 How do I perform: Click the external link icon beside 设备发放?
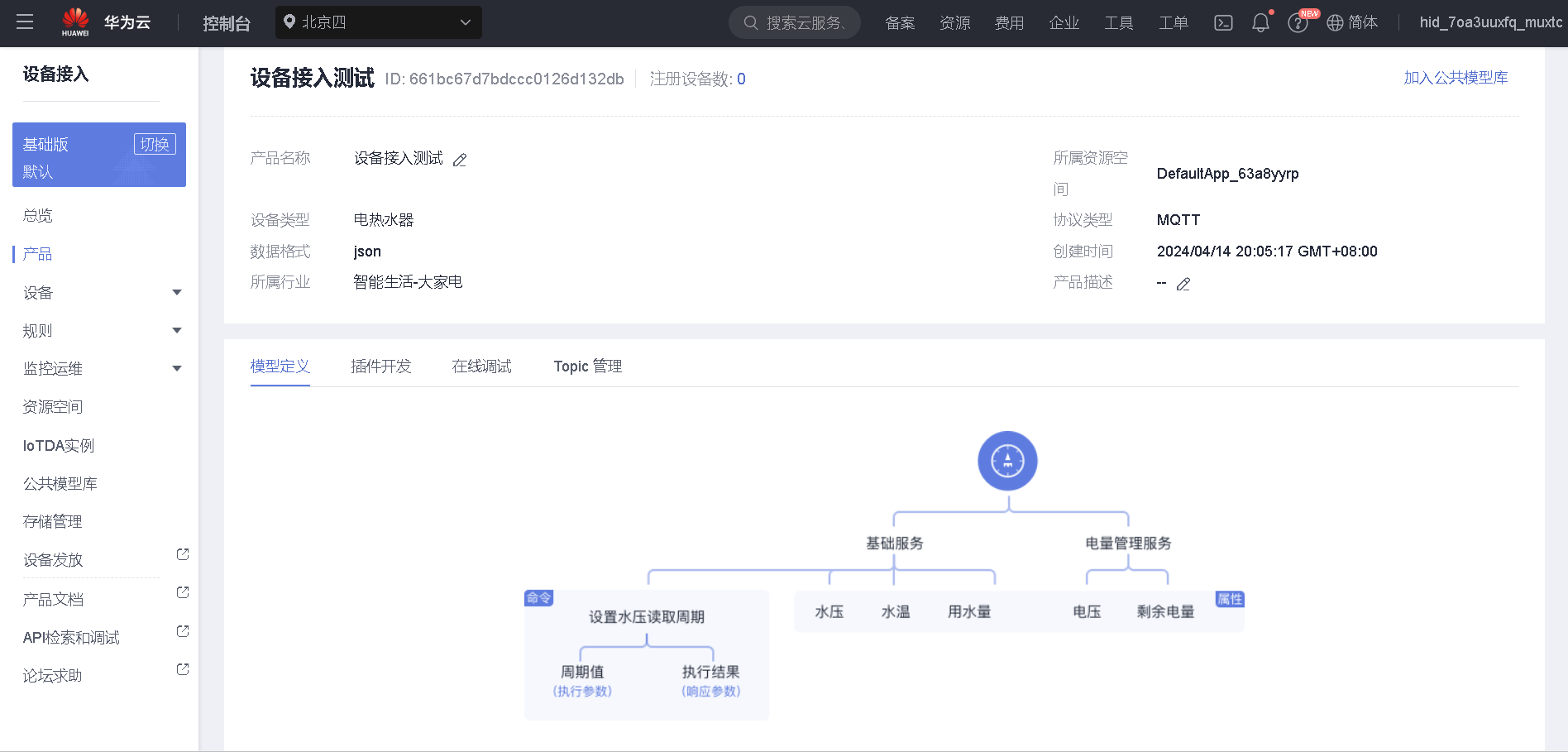(183, 554)
